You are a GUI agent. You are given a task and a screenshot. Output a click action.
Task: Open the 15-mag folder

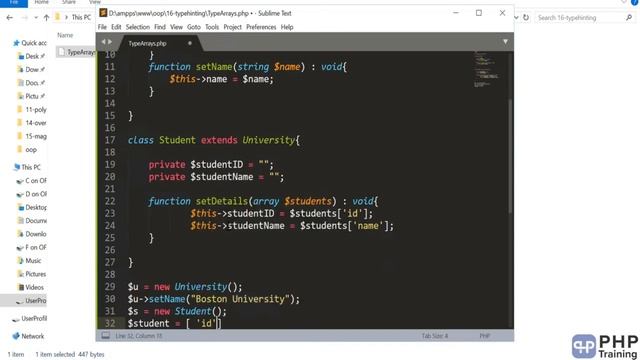[32, 136]
